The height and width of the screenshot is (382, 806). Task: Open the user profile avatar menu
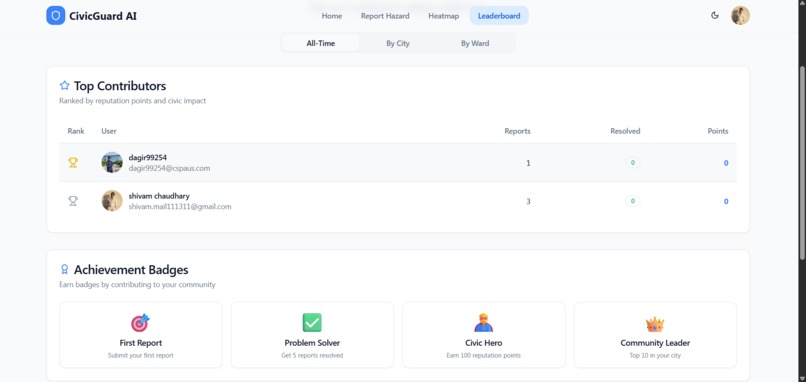pyautogui.click(x=740, y=15)
